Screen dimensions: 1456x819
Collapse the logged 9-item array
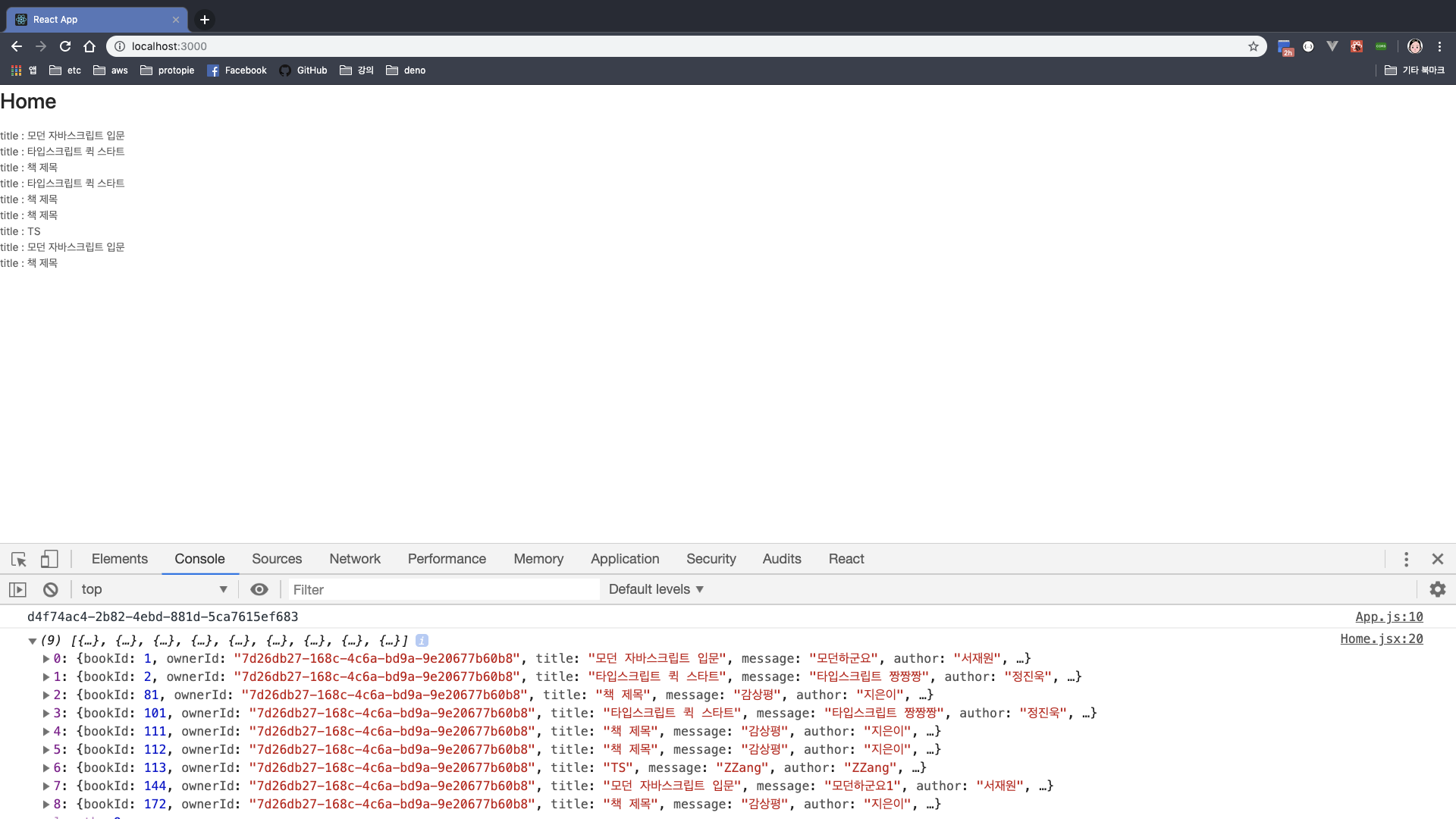(x=33, y=642)
